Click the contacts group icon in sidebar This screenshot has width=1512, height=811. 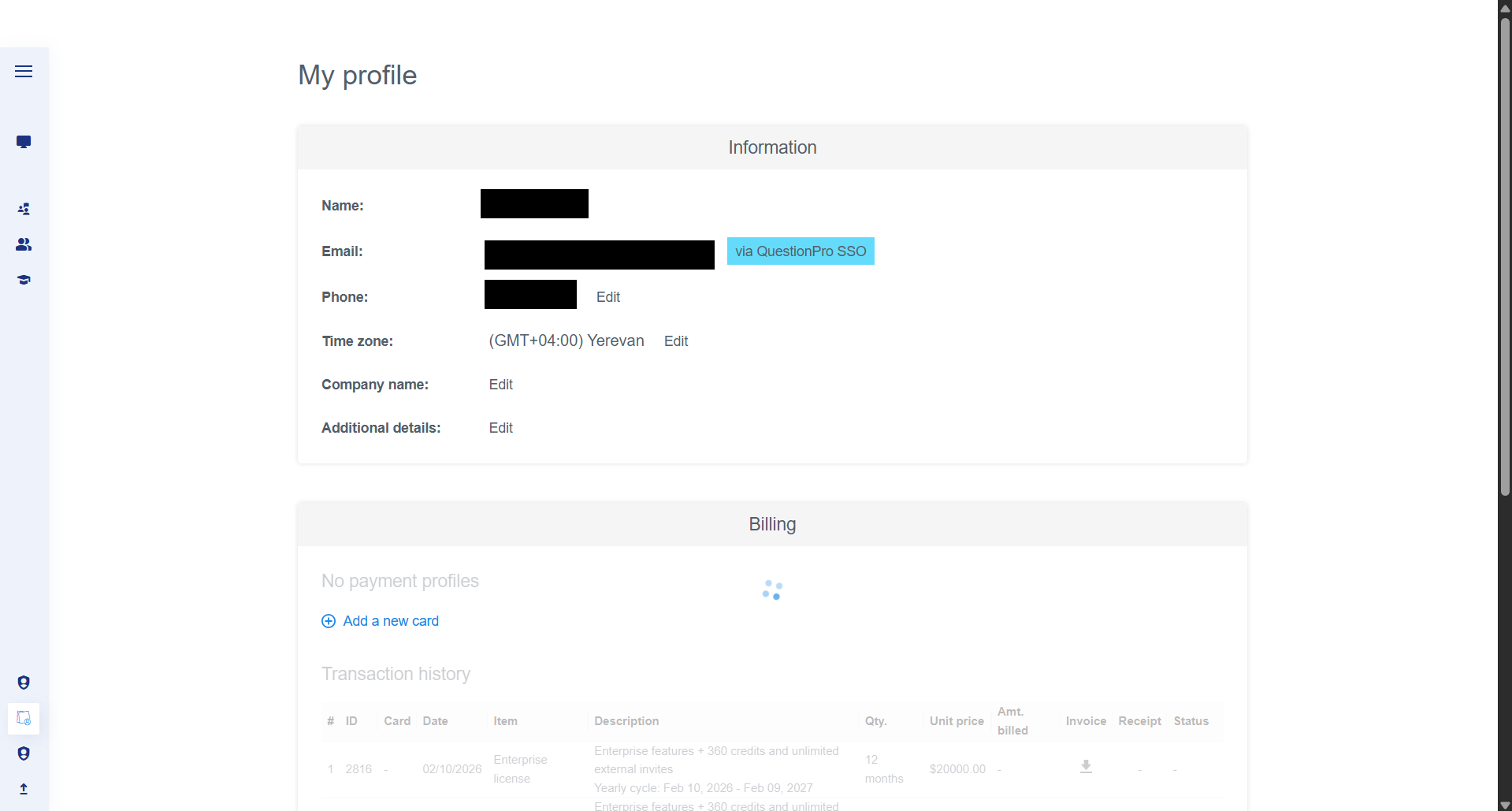click(x=24, y=244)
